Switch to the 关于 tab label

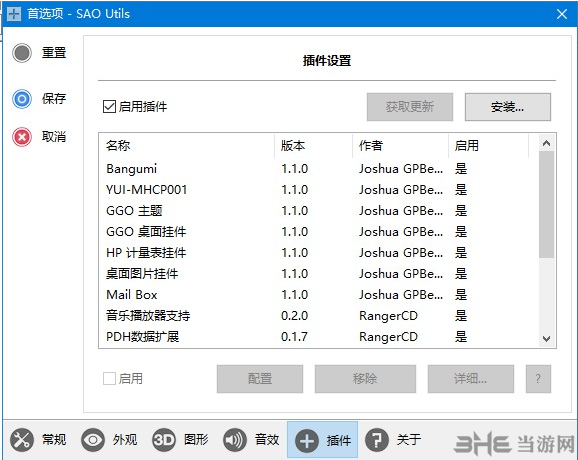coord(409,439)
